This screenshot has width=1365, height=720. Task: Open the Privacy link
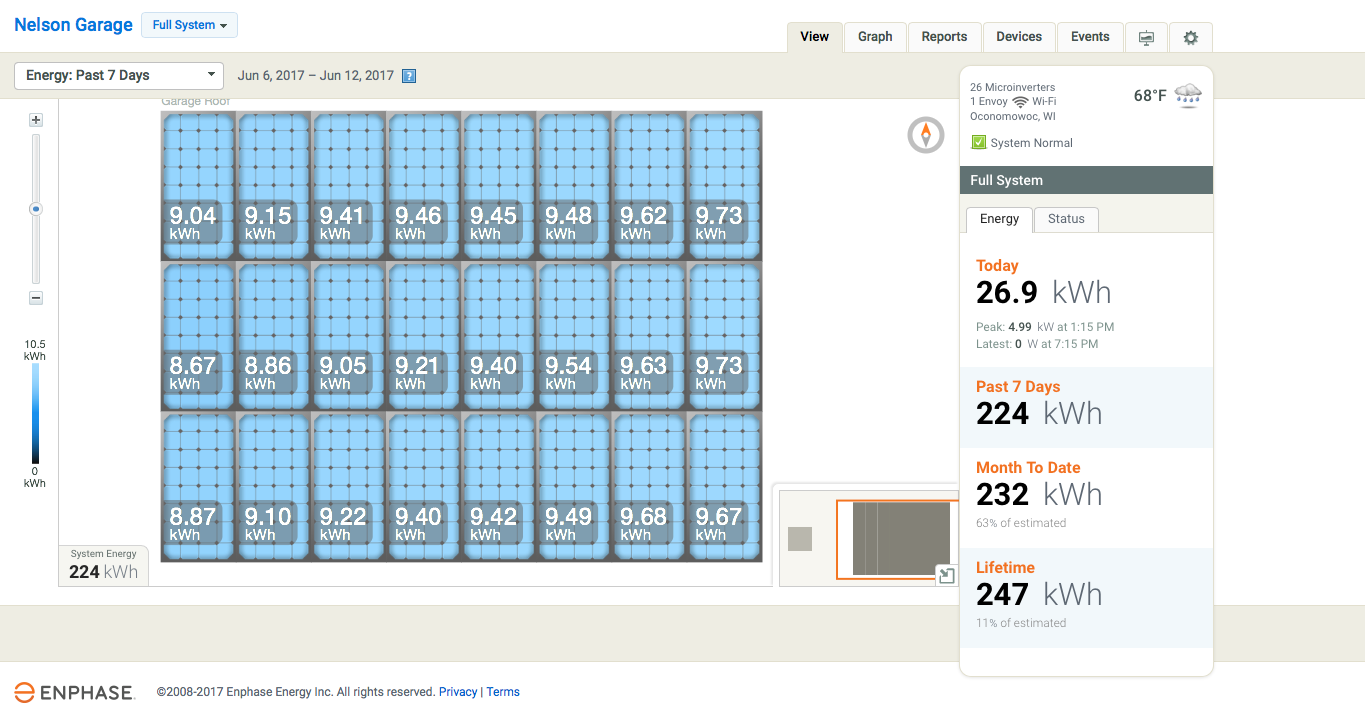[458, 692]
